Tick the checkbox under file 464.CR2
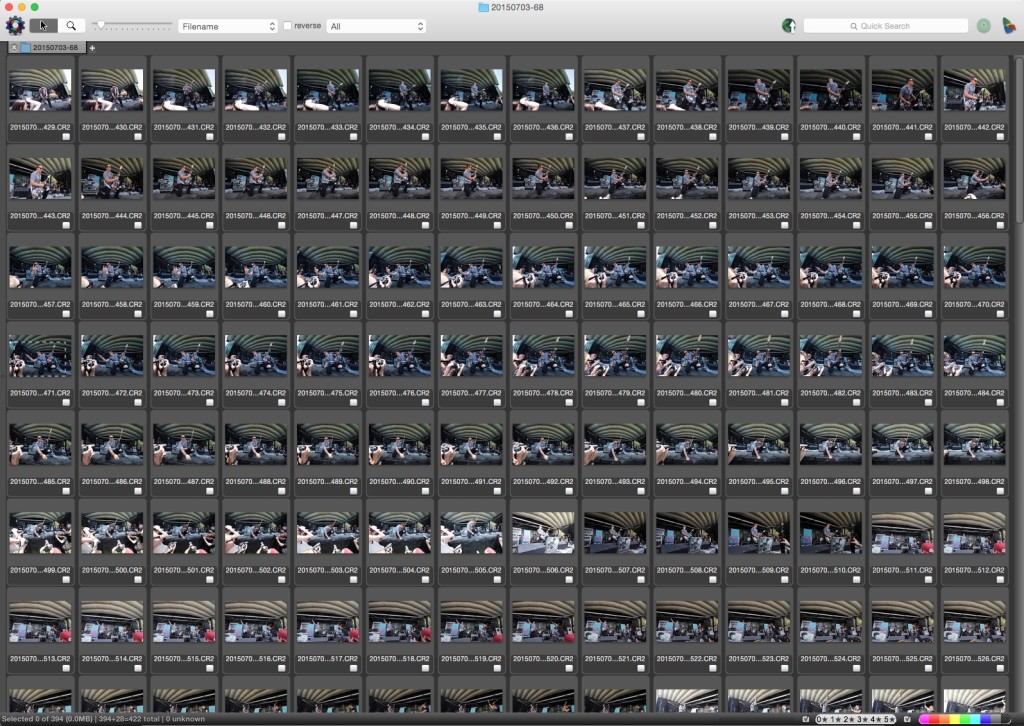1024x726 pixels. (x=569, y=314)
